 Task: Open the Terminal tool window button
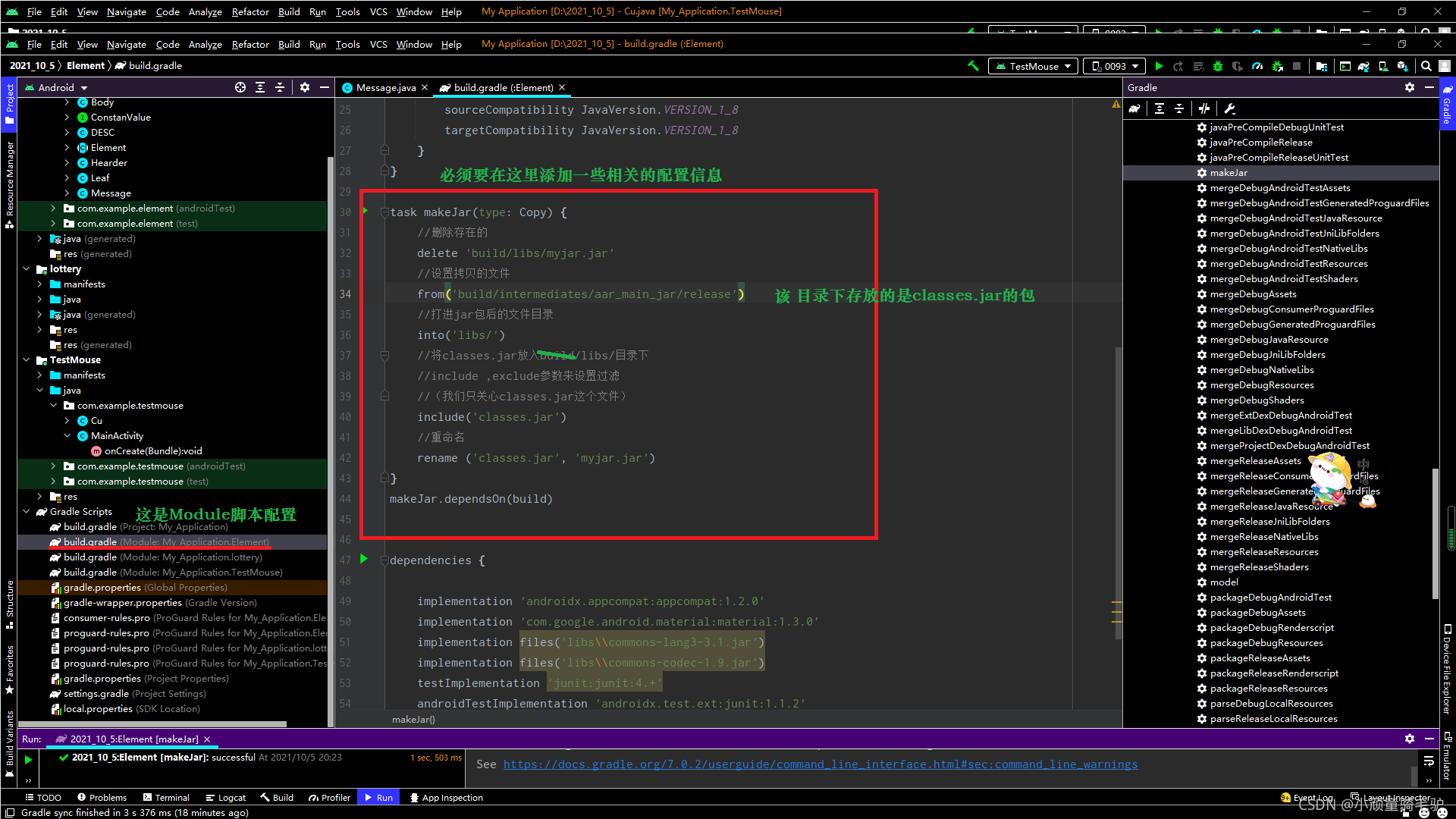click(x=165, y=798)
